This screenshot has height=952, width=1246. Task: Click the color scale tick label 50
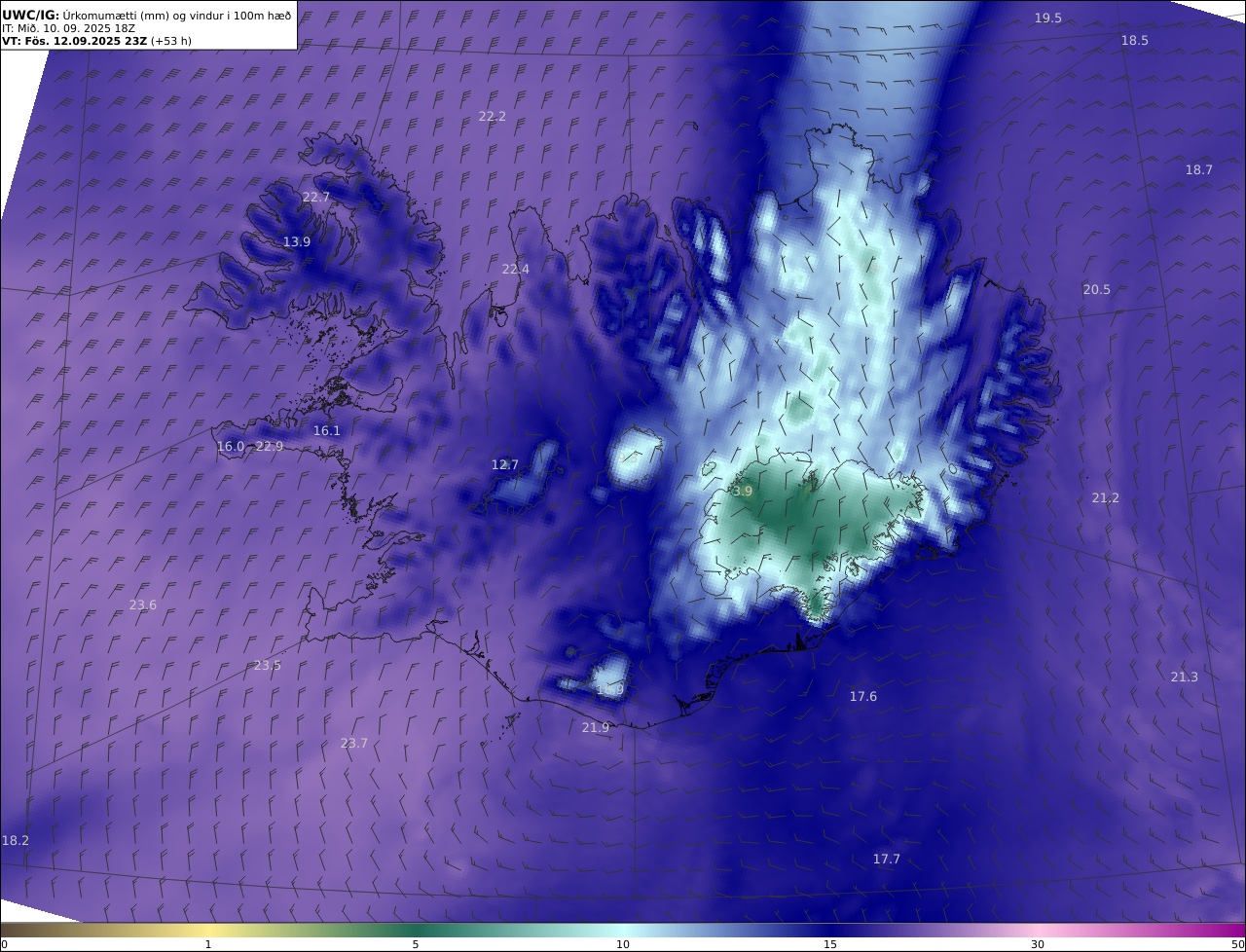point(1237,944)
